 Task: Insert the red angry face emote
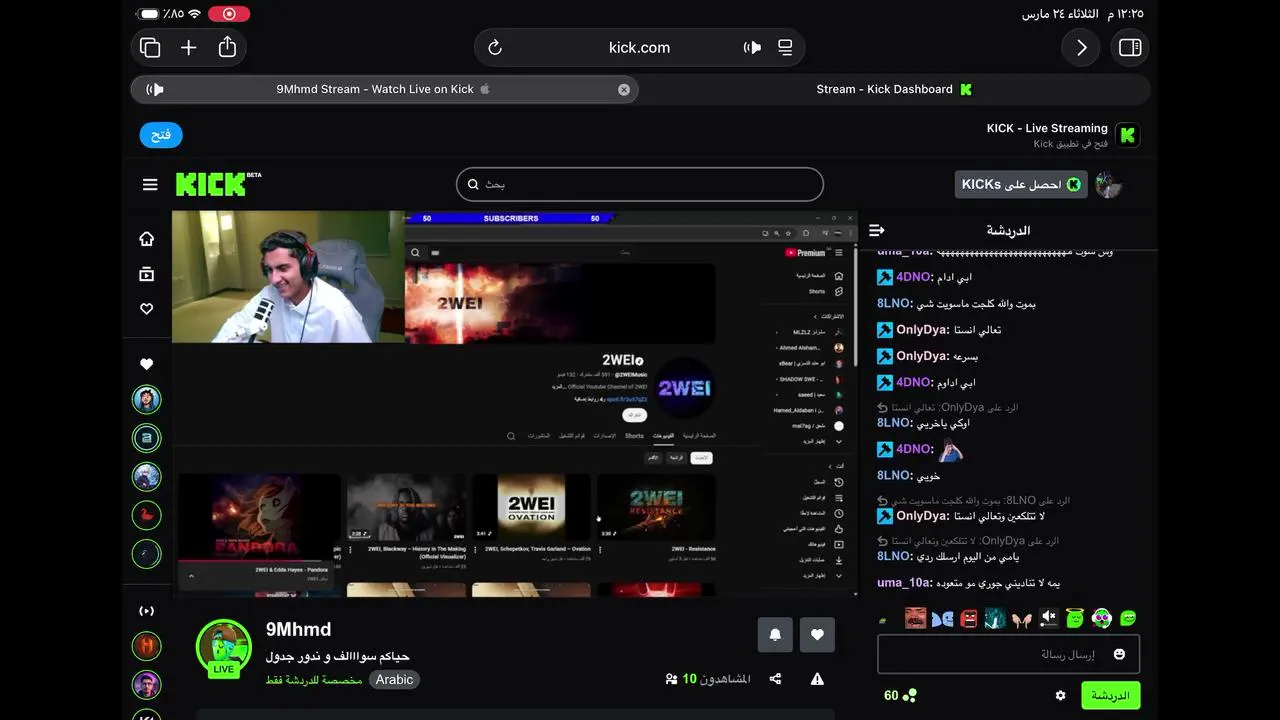point(968,618)
